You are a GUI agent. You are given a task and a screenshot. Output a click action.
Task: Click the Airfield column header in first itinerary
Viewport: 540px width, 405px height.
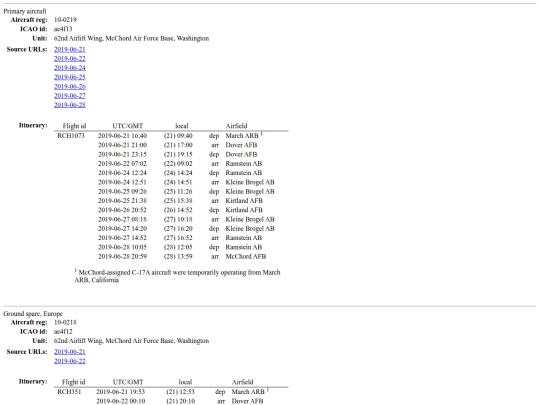coord(236,126)
